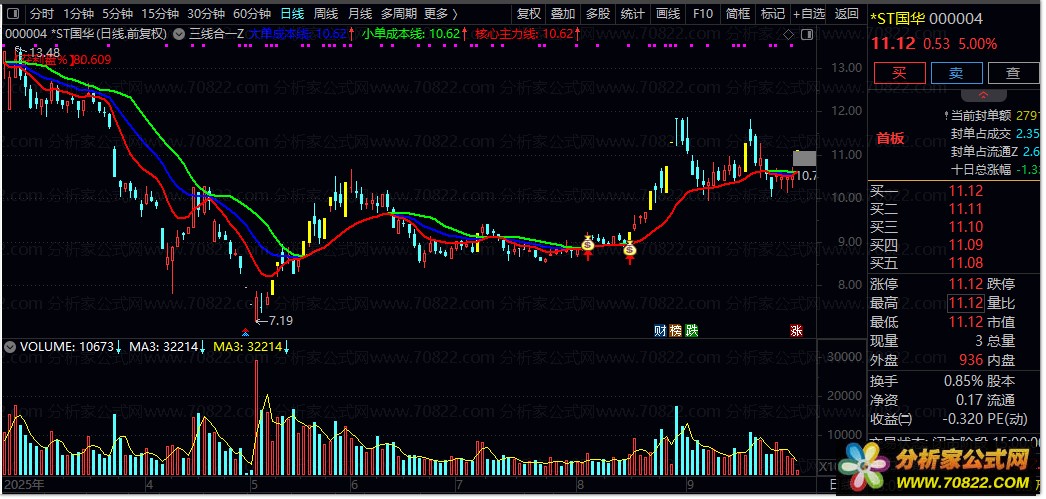The image size is (1046, 499).
Task: Open the 复权 adjustment menu
Action: coord(529,13)
